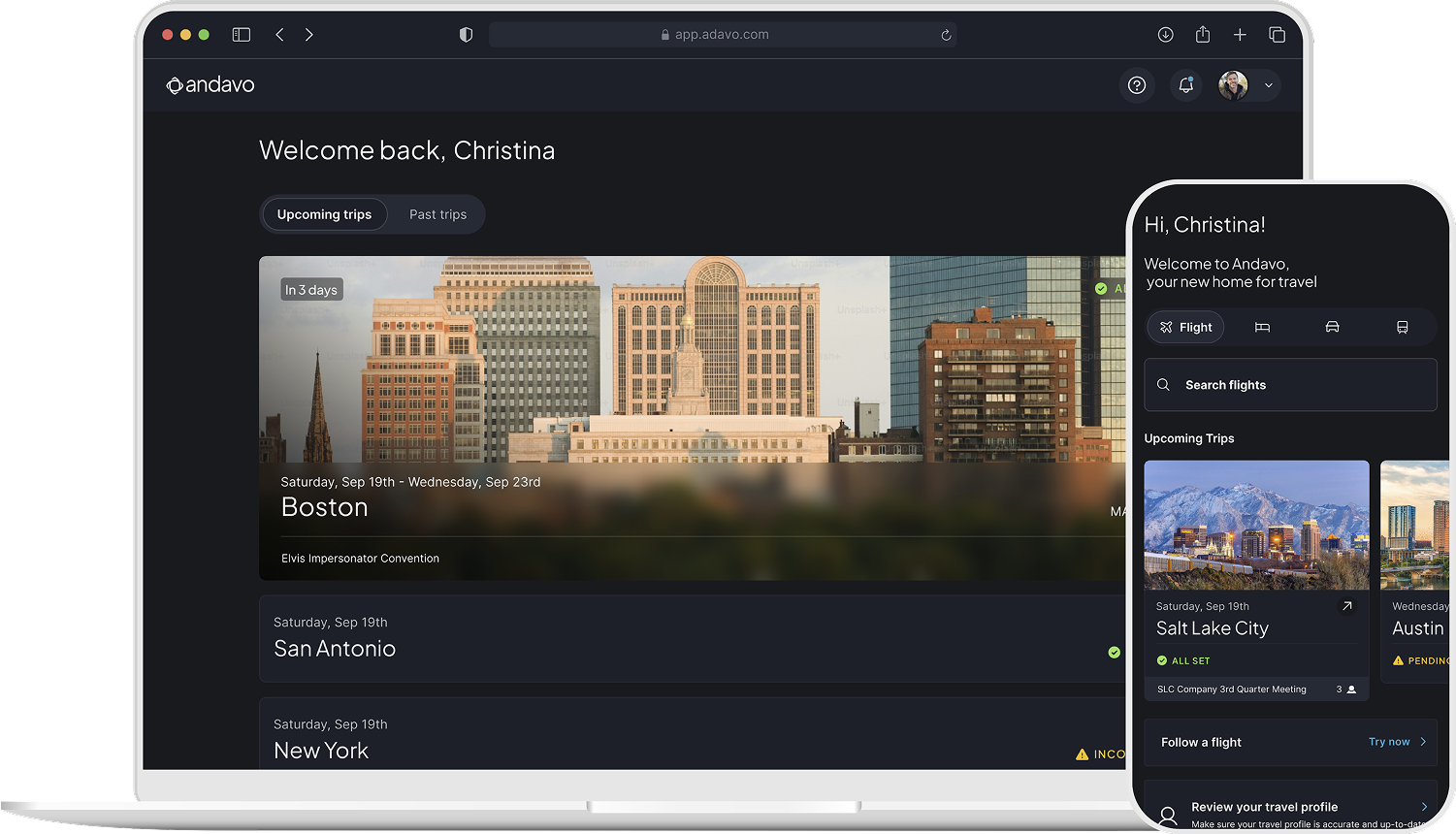Expand Review your travel profile chevron
The height and width of the screenshot is (834, 1456).
tap(1424, 807)
